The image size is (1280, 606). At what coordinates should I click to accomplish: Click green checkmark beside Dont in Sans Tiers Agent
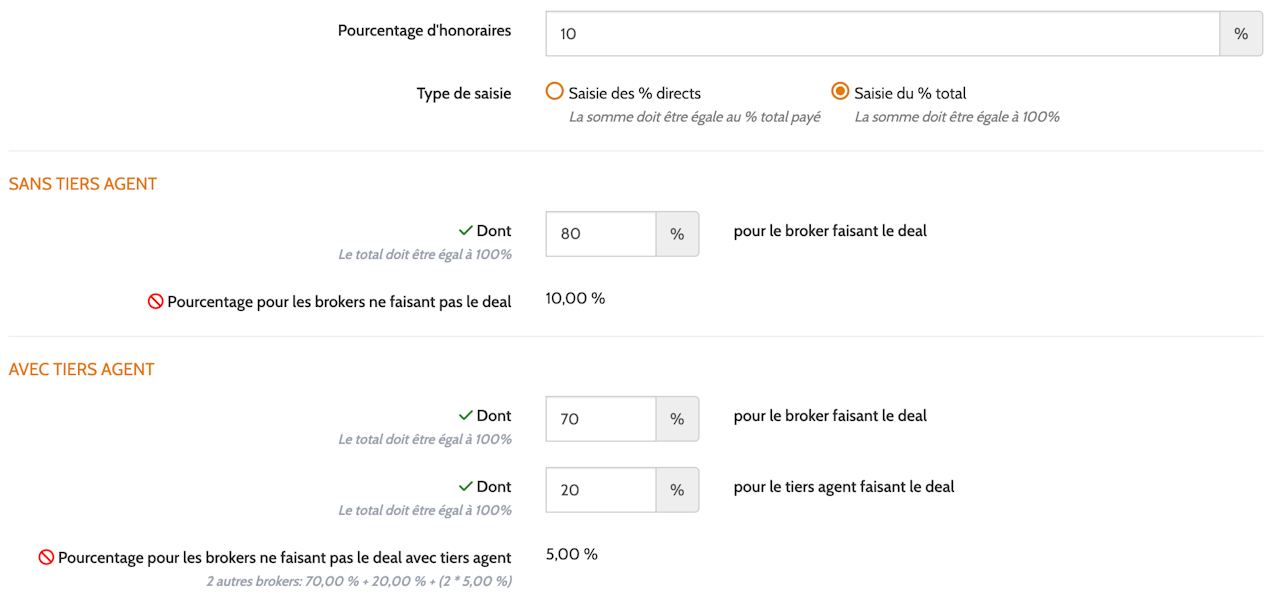coord(465,231)
